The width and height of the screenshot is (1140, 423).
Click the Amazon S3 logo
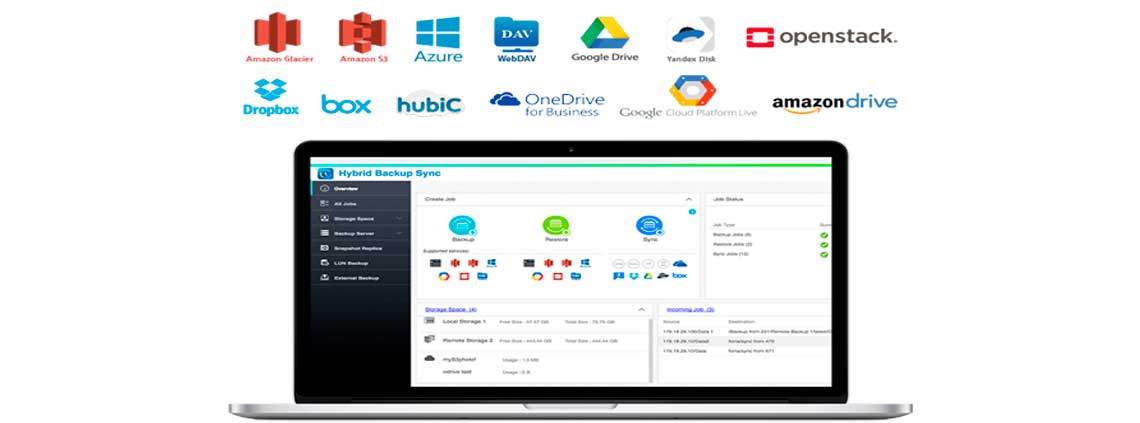pos(363,37)
